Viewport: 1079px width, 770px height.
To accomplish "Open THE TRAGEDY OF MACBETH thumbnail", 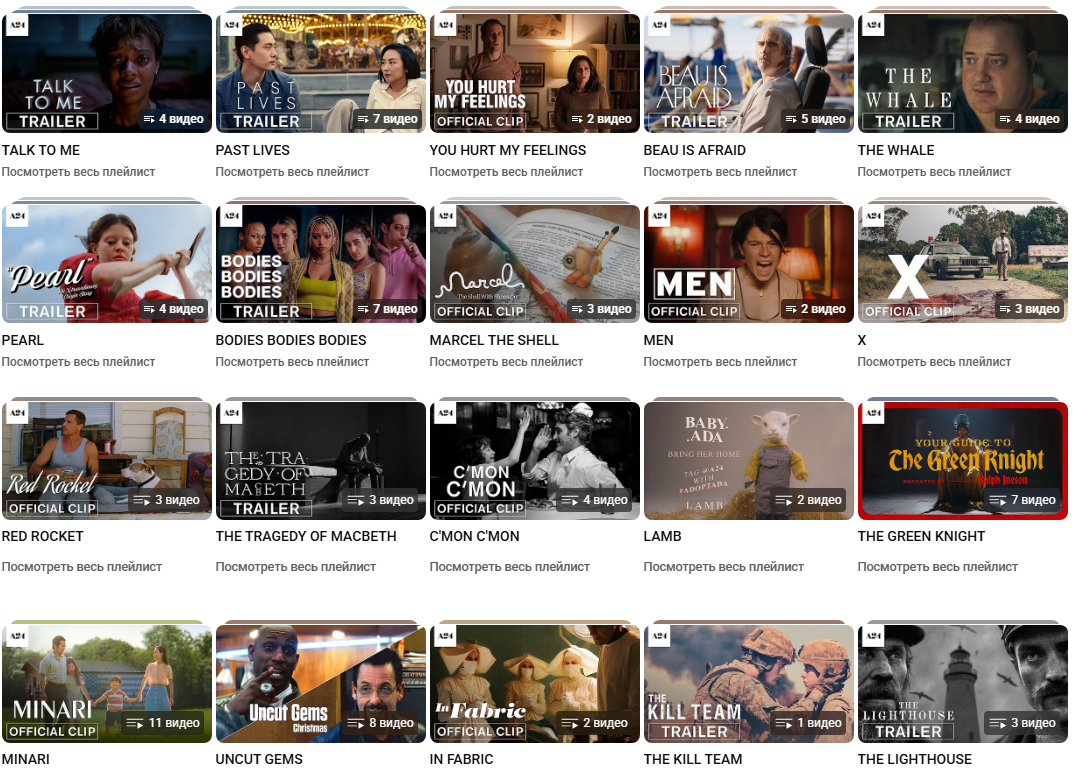I will pos(321,460).
